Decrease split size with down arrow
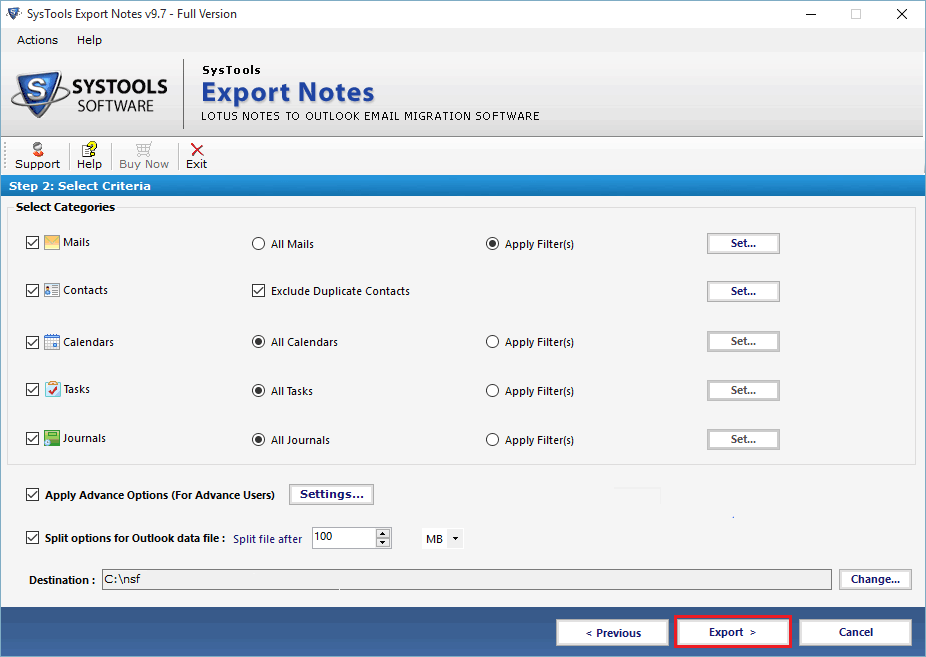The image size is (926, 657). coord(383,542)
